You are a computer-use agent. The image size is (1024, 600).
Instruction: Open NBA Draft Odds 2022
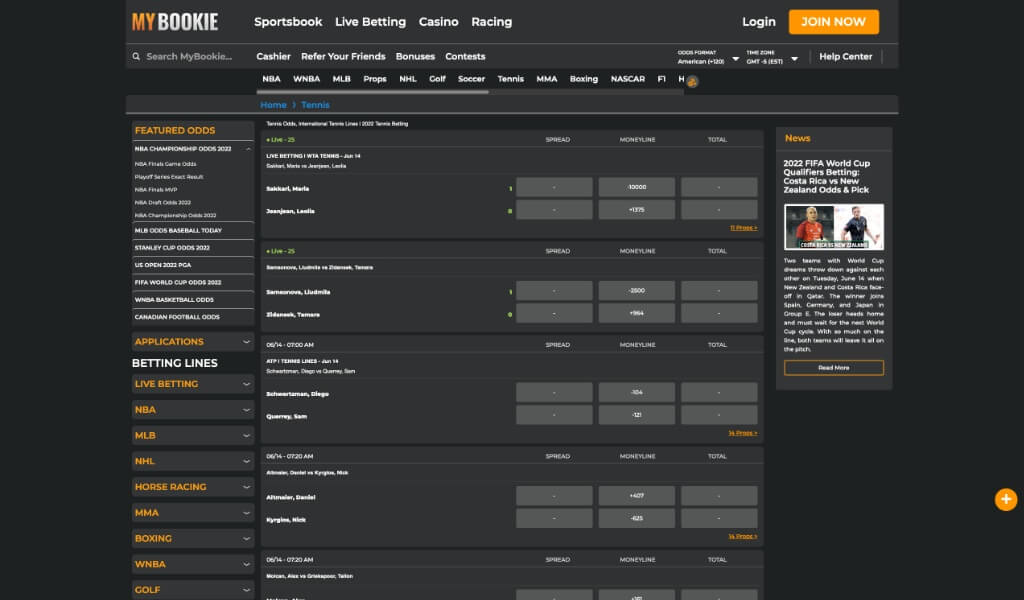tap(163, 202)
